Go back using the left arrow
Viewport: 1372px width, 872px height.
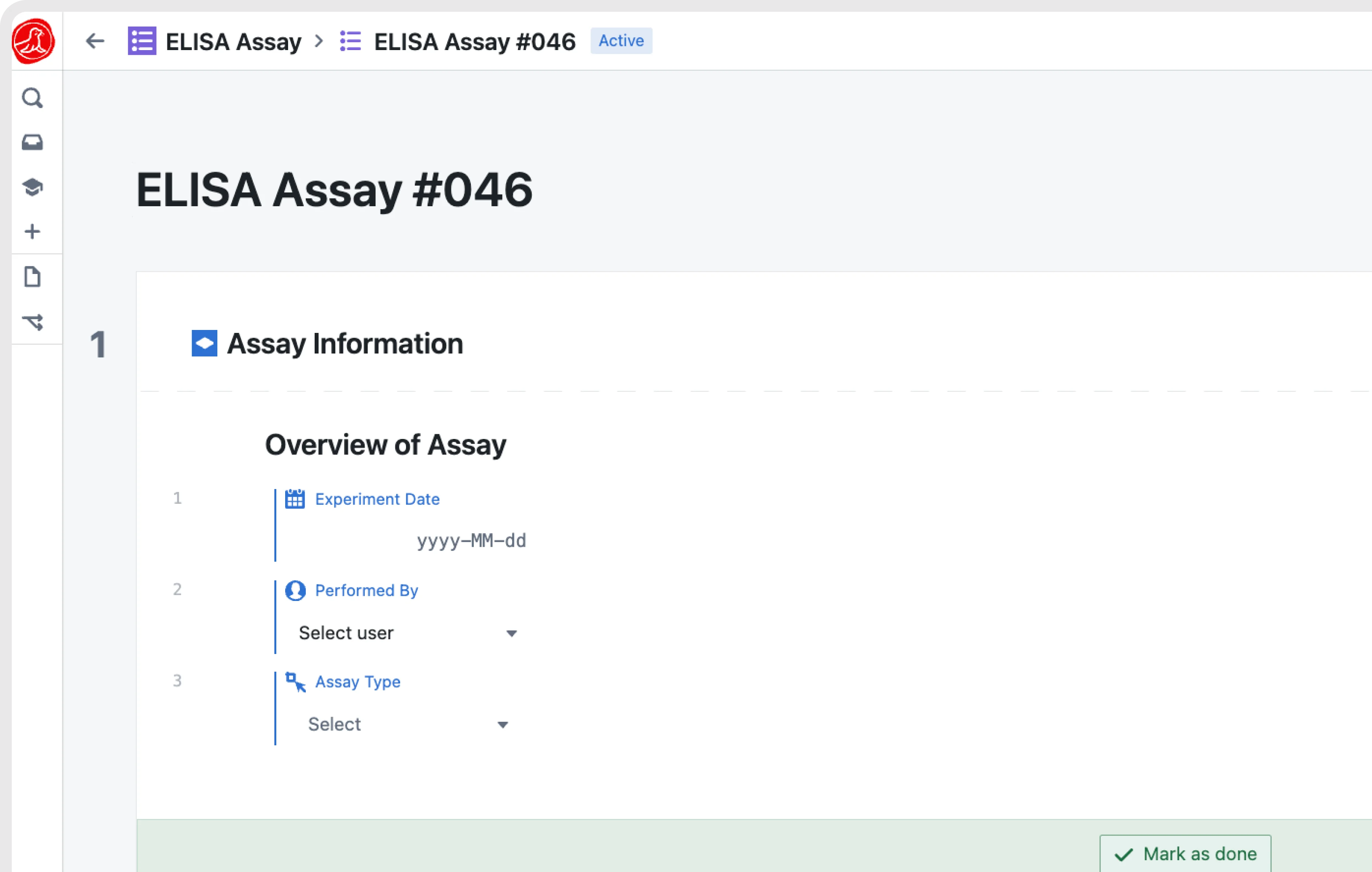tap(95, 41)
